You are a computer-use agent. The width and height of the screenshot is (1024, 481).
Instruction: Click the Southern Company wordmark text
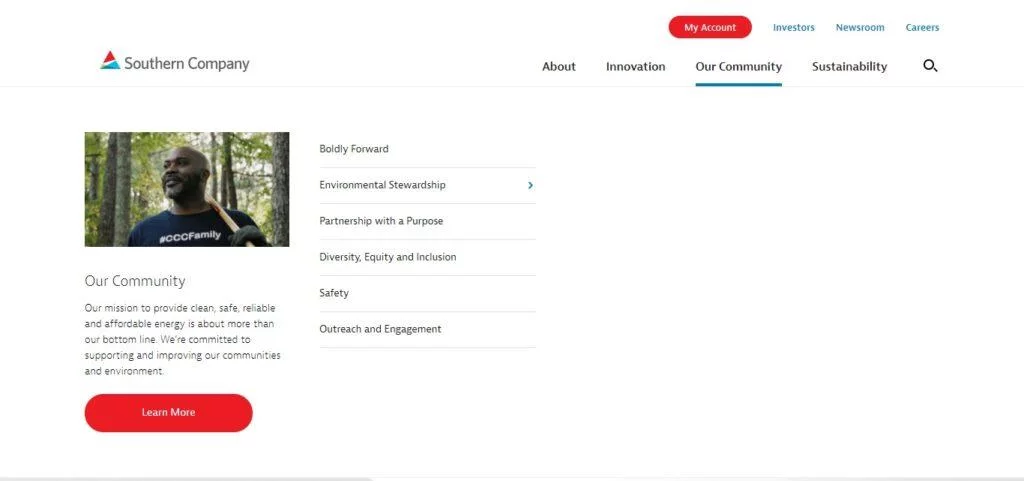tap(187, 64)
